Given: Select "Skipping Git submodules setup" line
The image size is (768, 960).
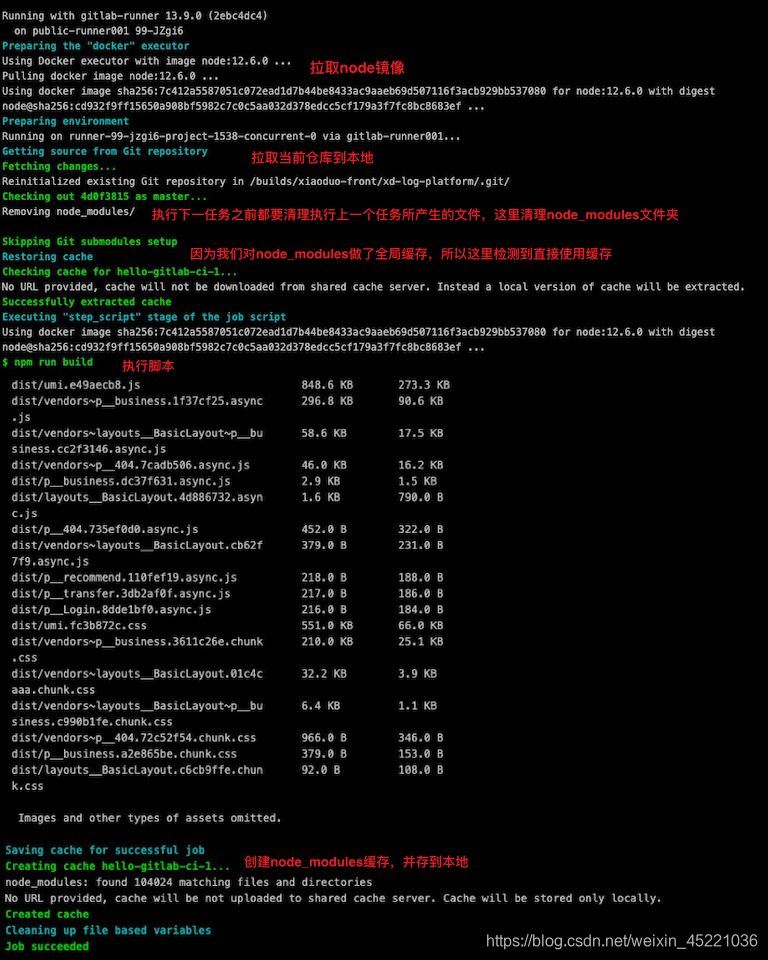Looking at the screenshot, I should point(89,242).
